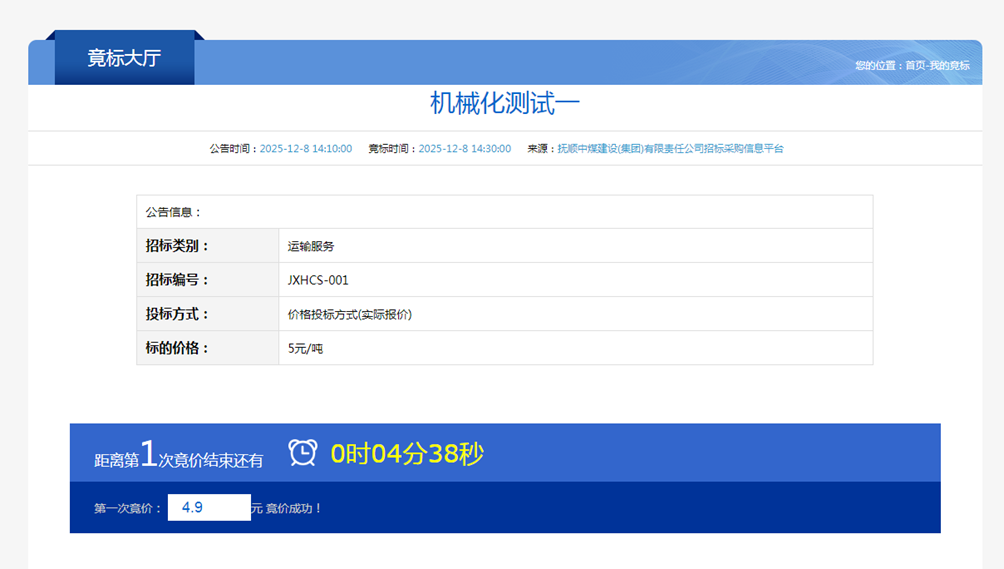Click the 价格投标方式(实际报价) value
This screenshot has height=569, width=1004.
[x=350, y=314]
